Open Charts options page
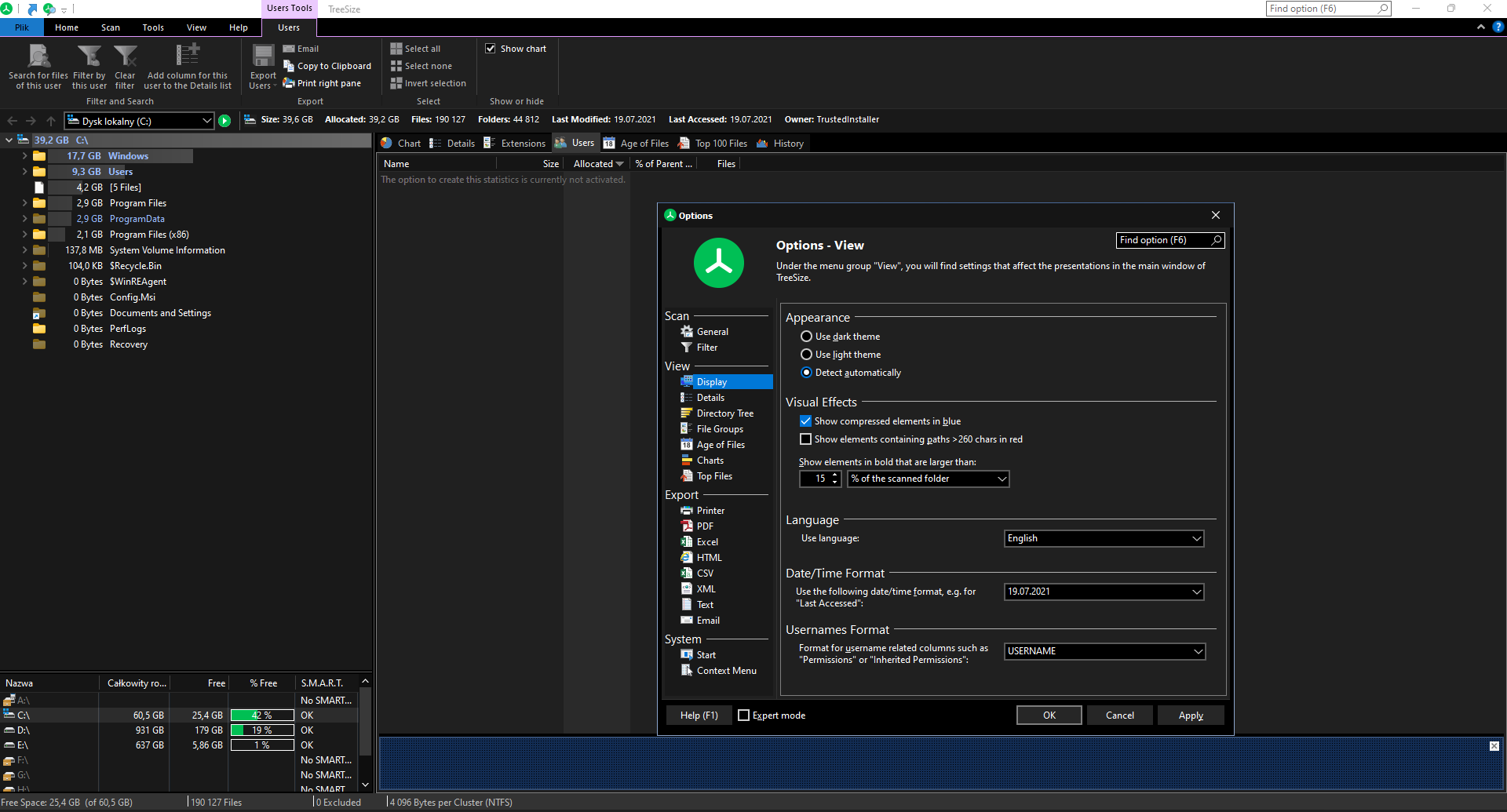 702,461
